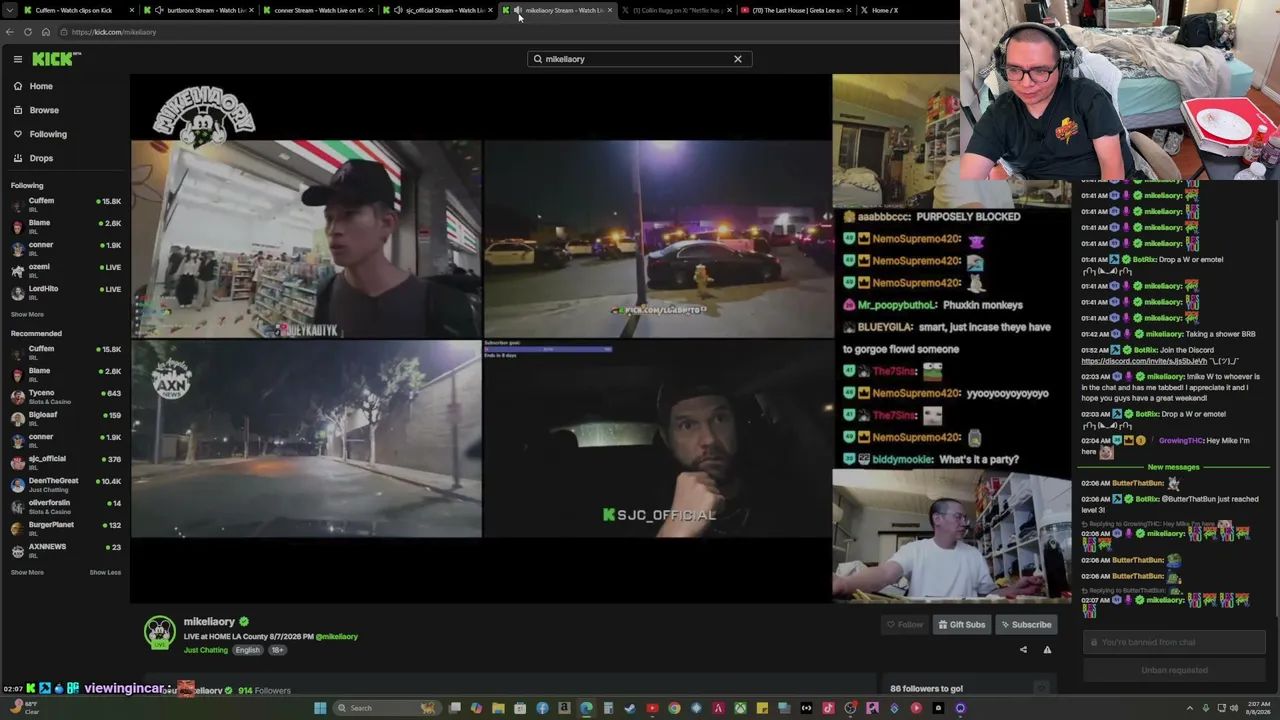This screenshot has width=1280, height=720.
Task: Open the Windows Start menu
Action: point(320,708)
